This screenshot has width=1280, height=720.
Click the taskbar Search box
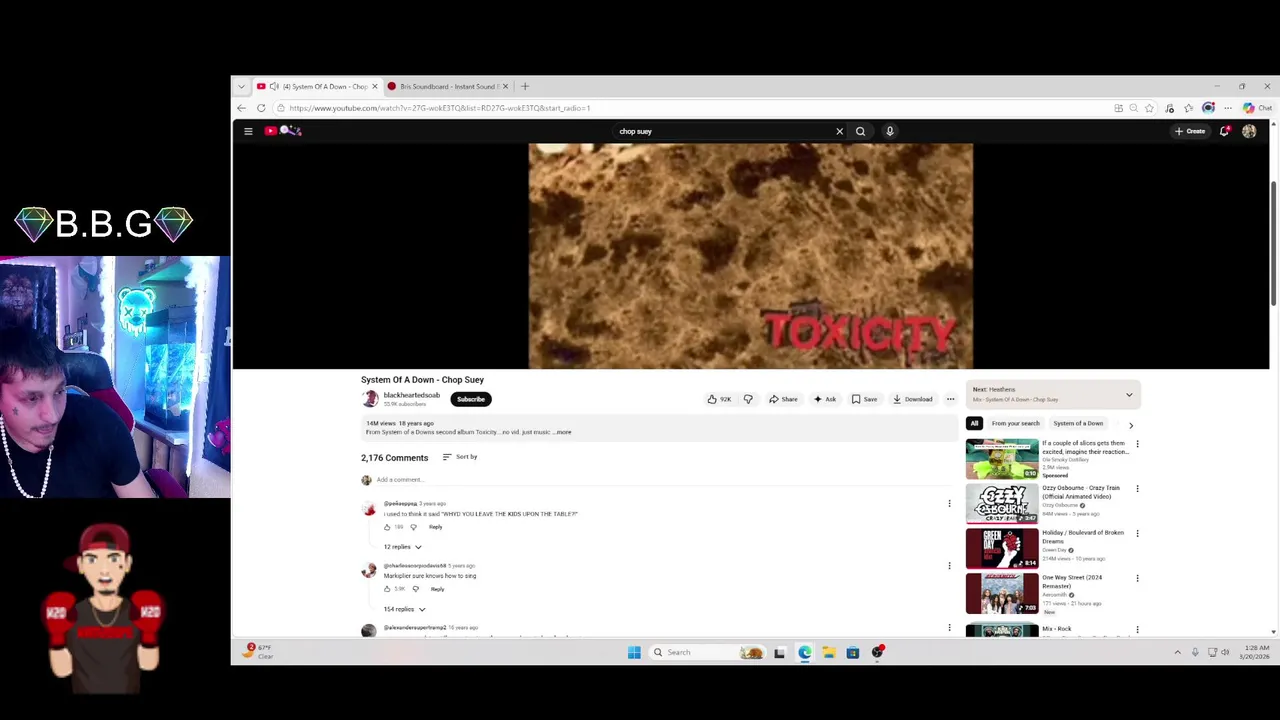pos(706,652)
